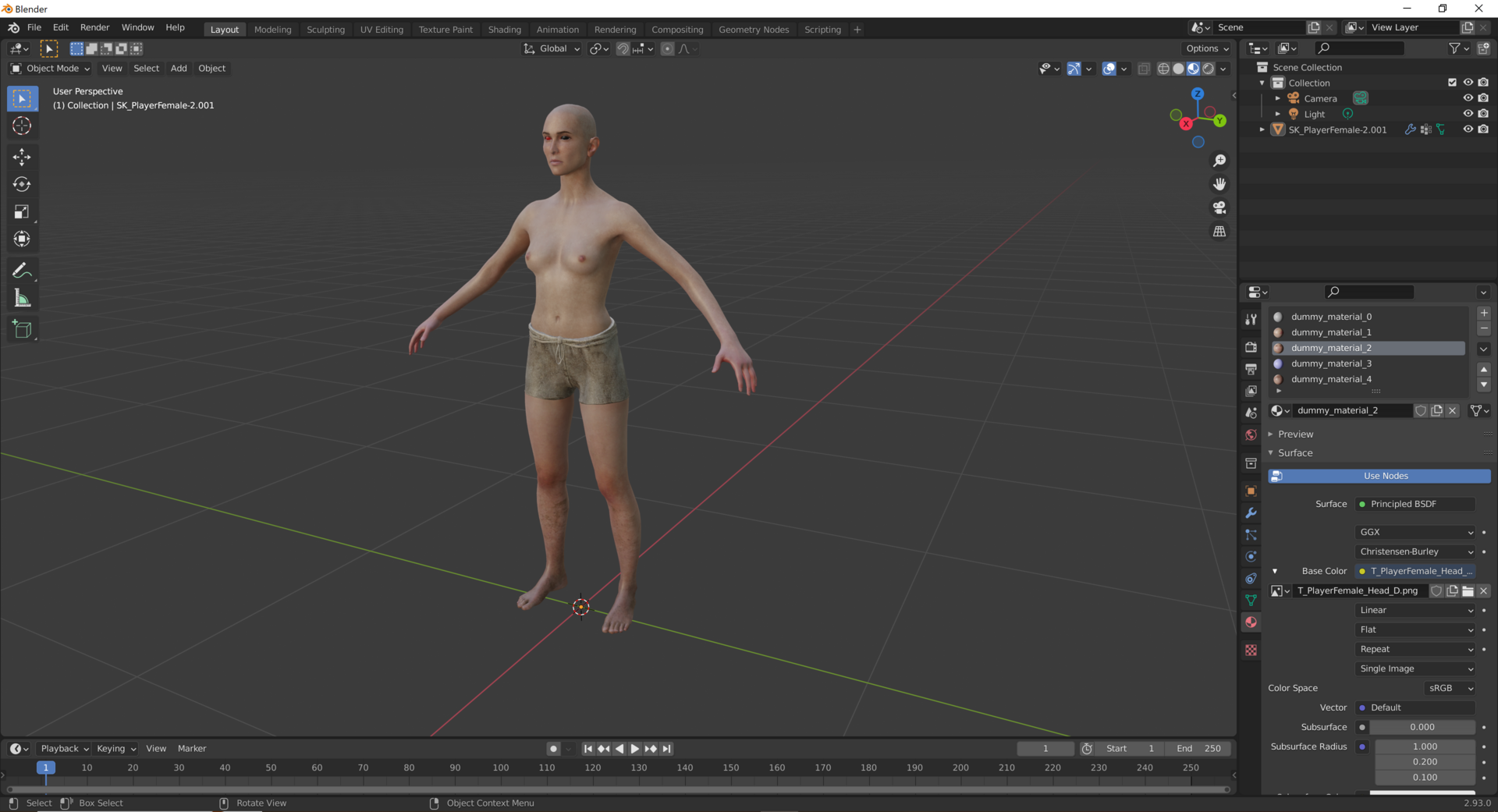Open Christensen-Burley subsurface method dropdown
This screenshot has width=1498, height=812.
coord(1415,551)
